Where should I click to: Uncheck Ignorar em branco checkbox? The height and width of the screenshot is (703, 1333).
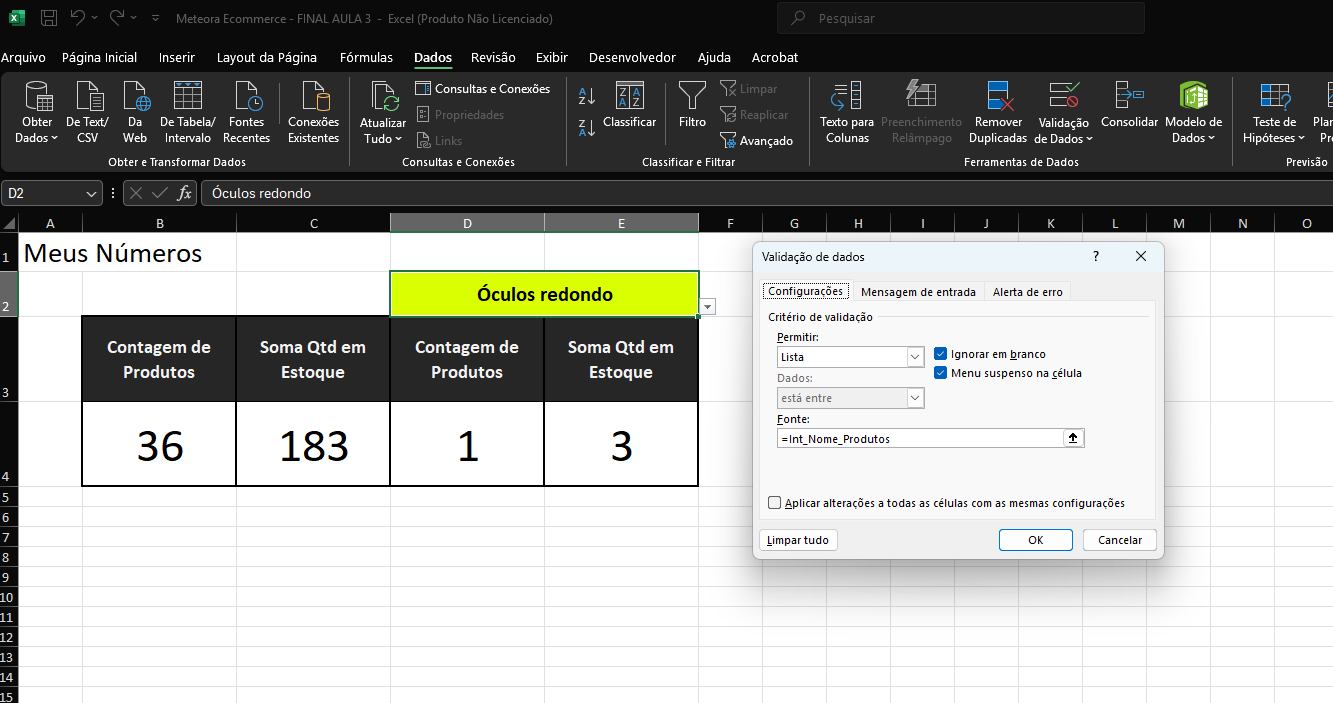click(941, 354)
